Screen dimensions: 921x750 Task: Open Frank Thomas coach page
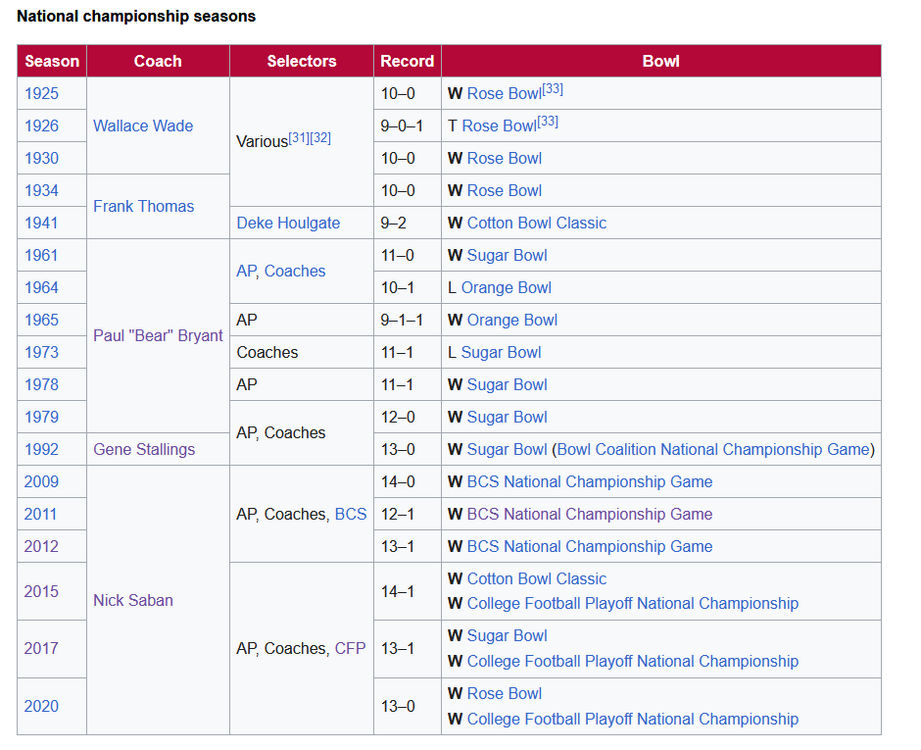(x=143, y=206)
